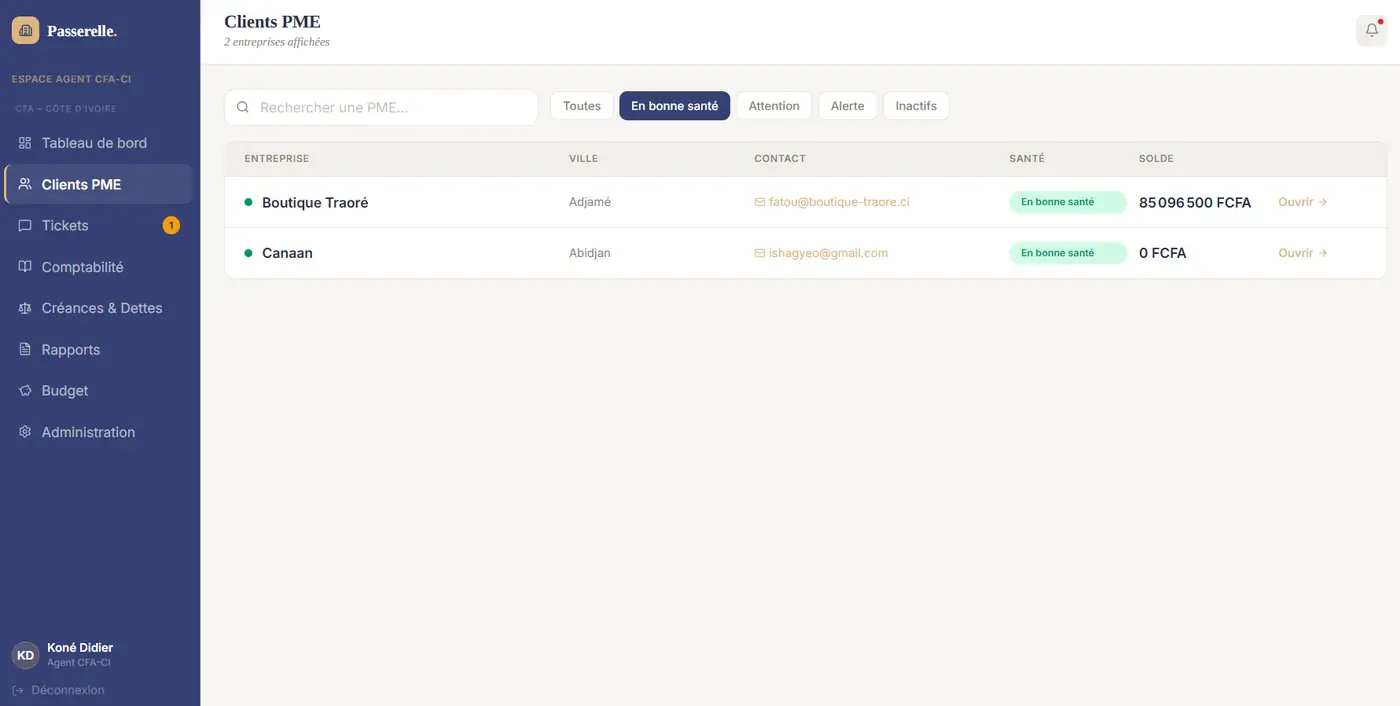Click the Administration gear icon
The image size is (1400, 706).
tap(25, 432)
